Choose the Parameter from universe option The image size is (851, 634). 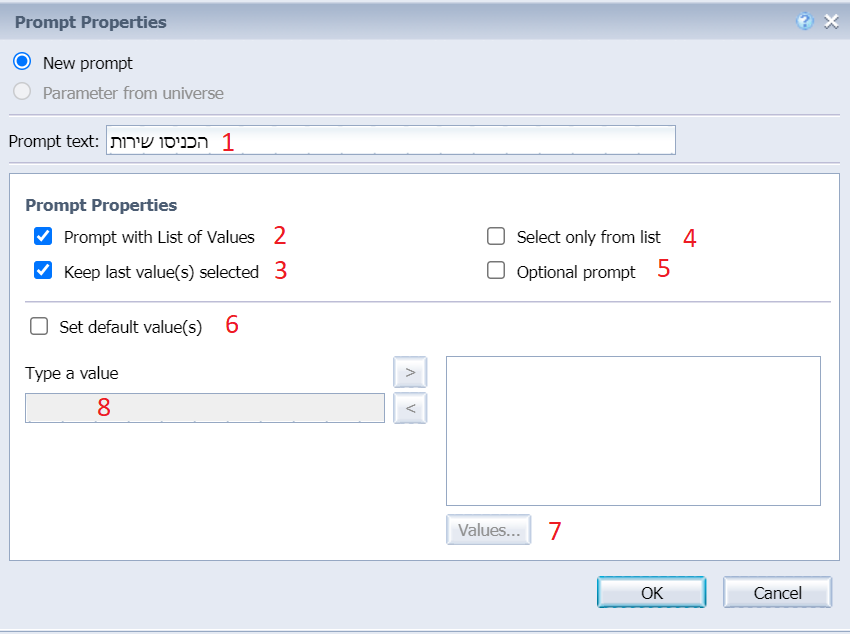tap(22, 92)
